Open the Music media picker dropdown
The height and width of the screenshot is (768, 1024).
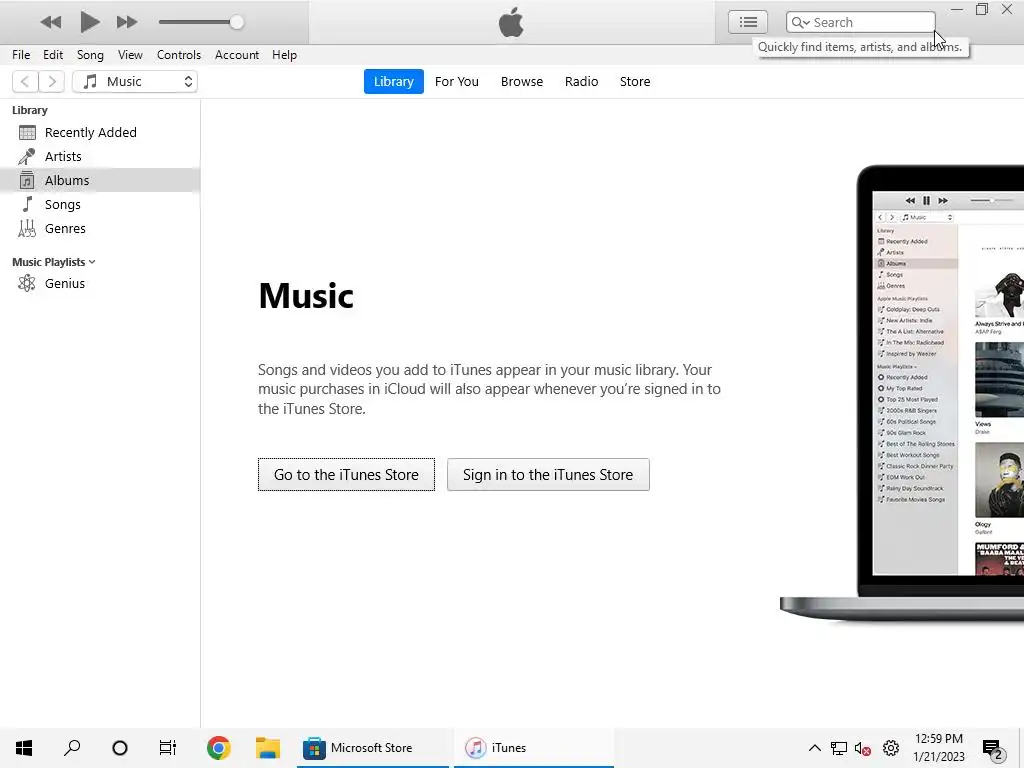click(x=135, y=82)
